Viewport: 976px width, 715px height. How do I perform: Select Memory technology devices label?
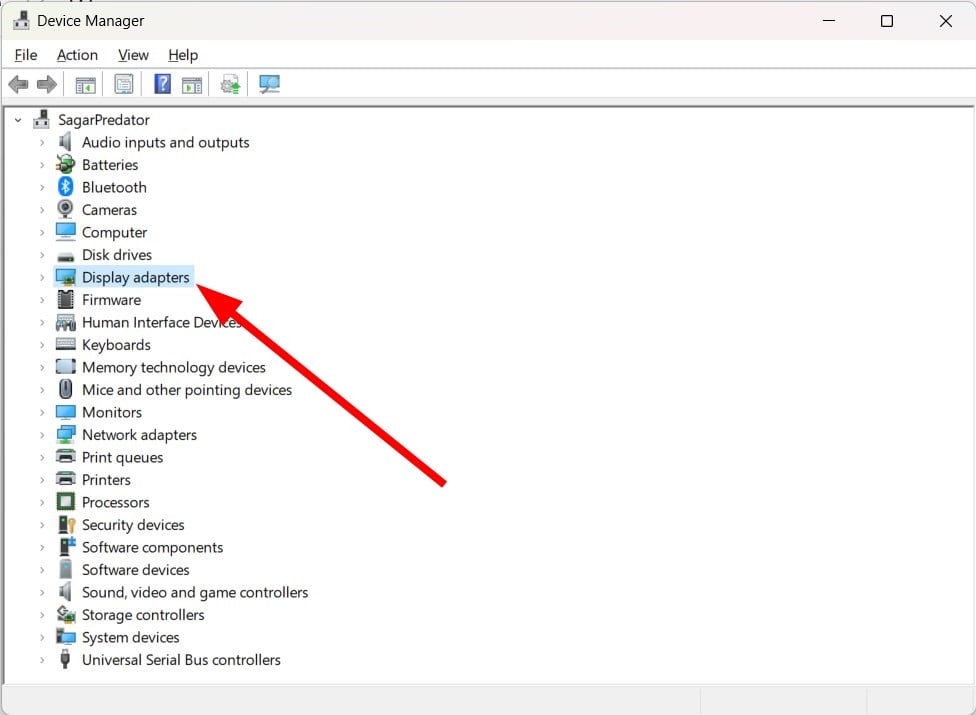pyautogui.click(x=174, y=367)
